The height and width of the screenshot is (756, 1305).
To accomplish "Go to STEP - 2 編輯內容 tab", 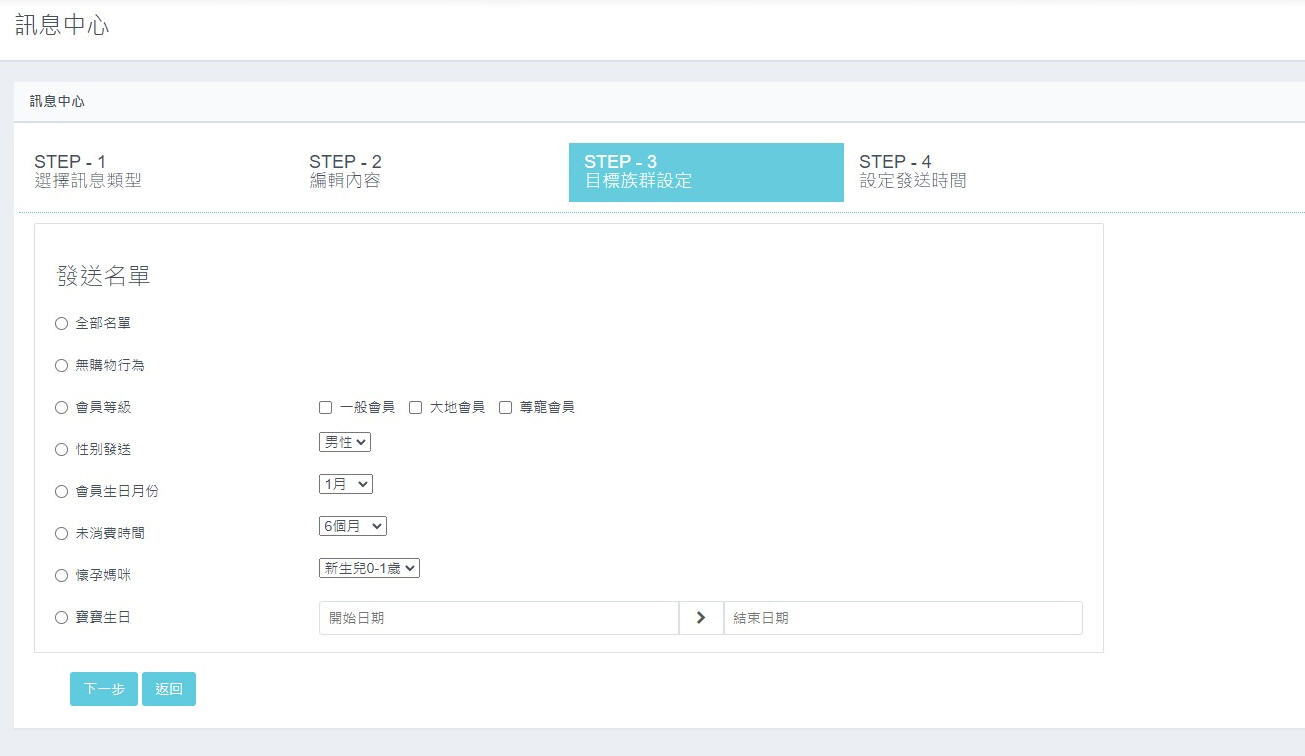I will (x=345, y=171).
